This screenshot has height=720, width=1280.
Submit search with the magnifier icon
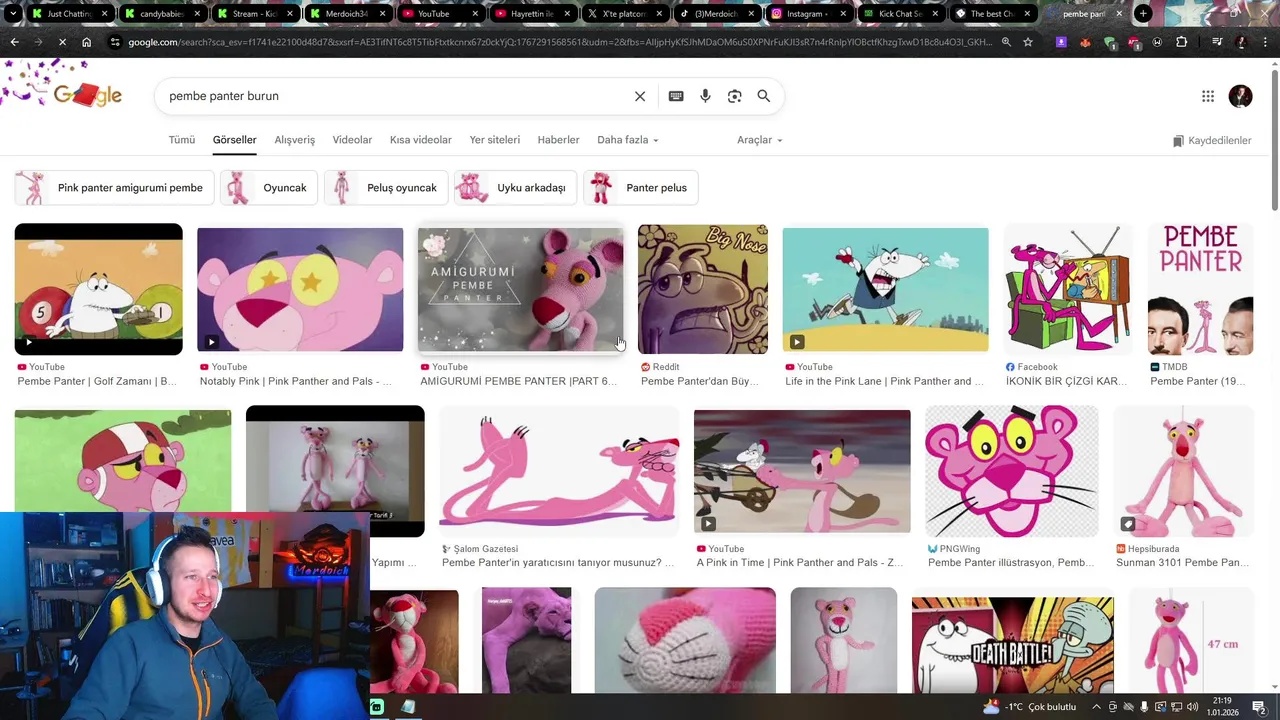(764, 96)
